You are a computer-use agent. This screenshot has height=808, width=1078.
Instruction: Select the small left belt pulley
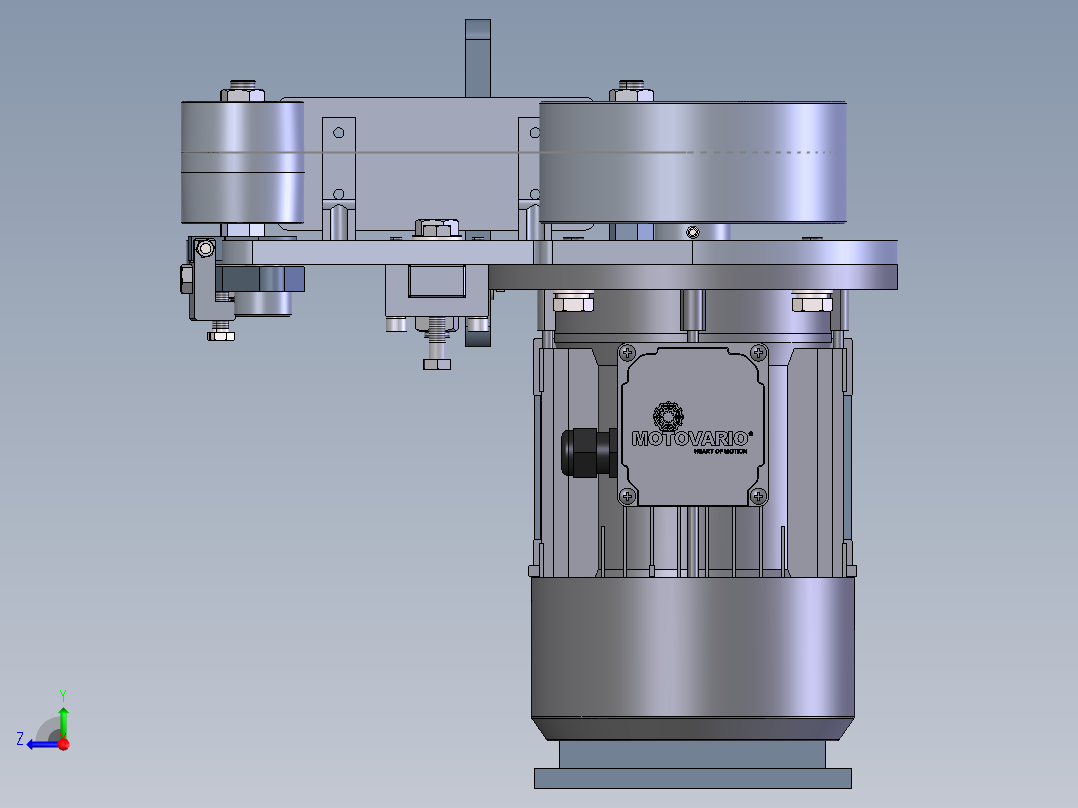tap(242, 162)
